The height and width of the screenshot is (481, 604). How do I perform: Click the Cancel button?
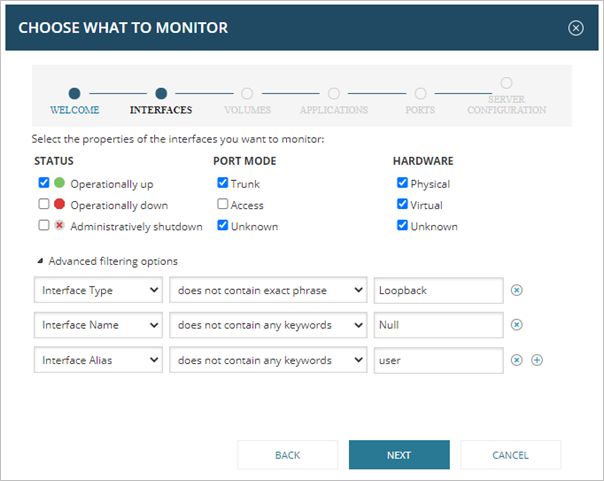(510, 455)
